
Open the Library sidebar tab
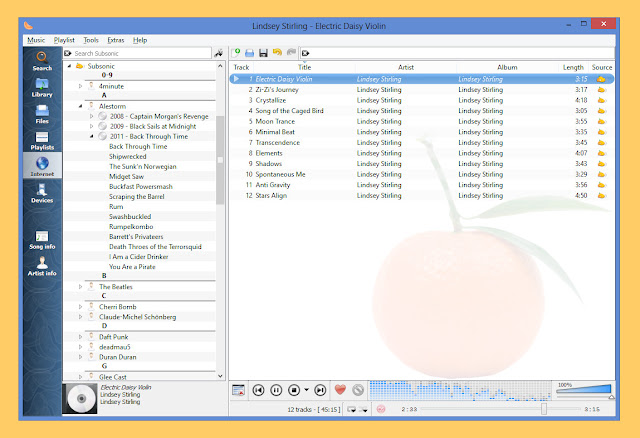pyautogui.click(x=42, y=87)
